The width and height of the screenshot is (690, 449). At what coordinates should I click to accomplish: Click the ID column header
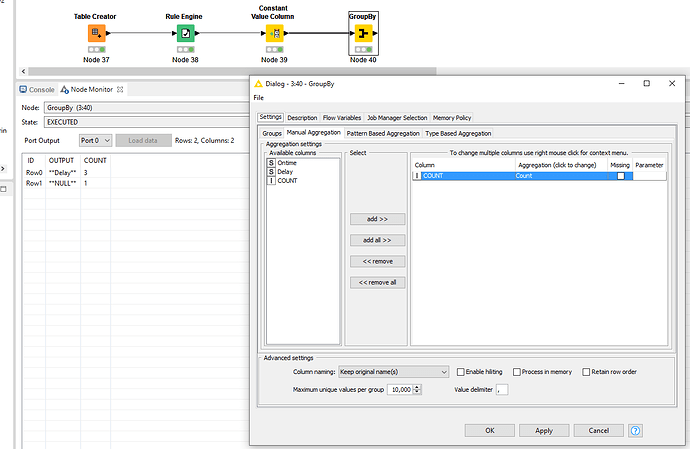31,161
